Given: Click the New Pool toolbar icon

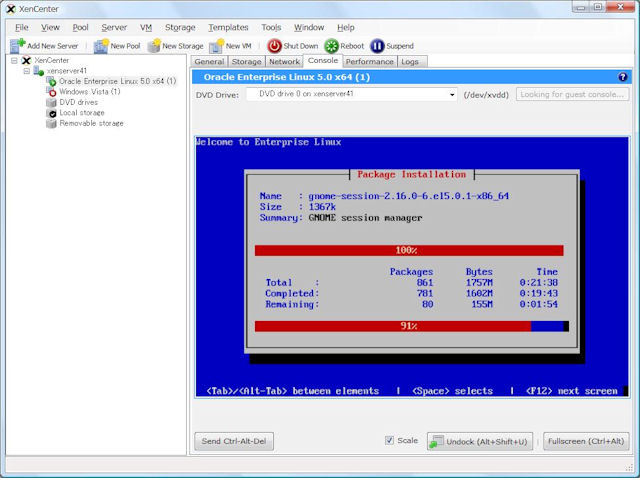Looking at the screenshot, I should (101, 46).
